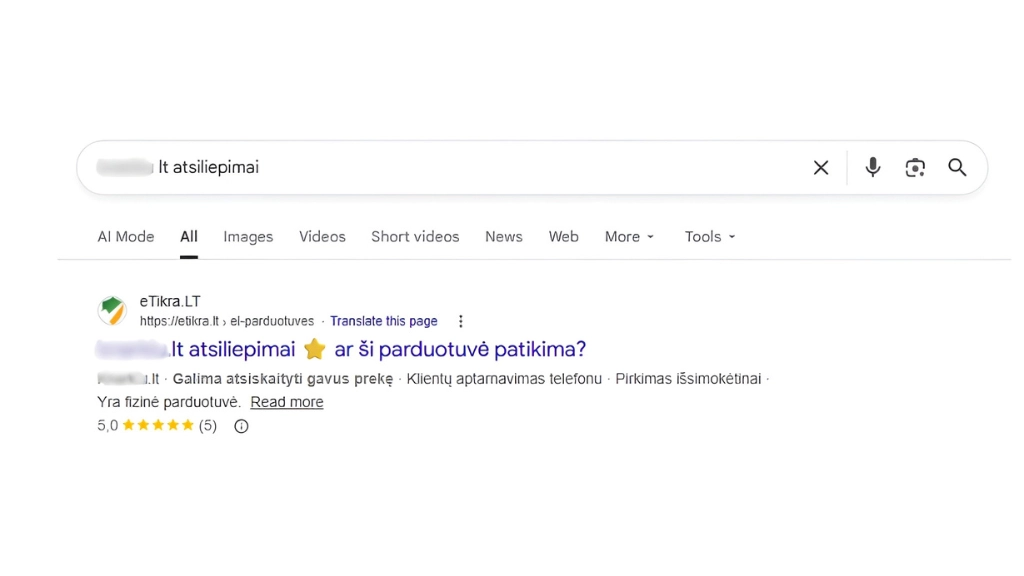This screenshot has height=576, width=1024.
Task: Click the Read more link in the snippet
Action: pos(286,401)
